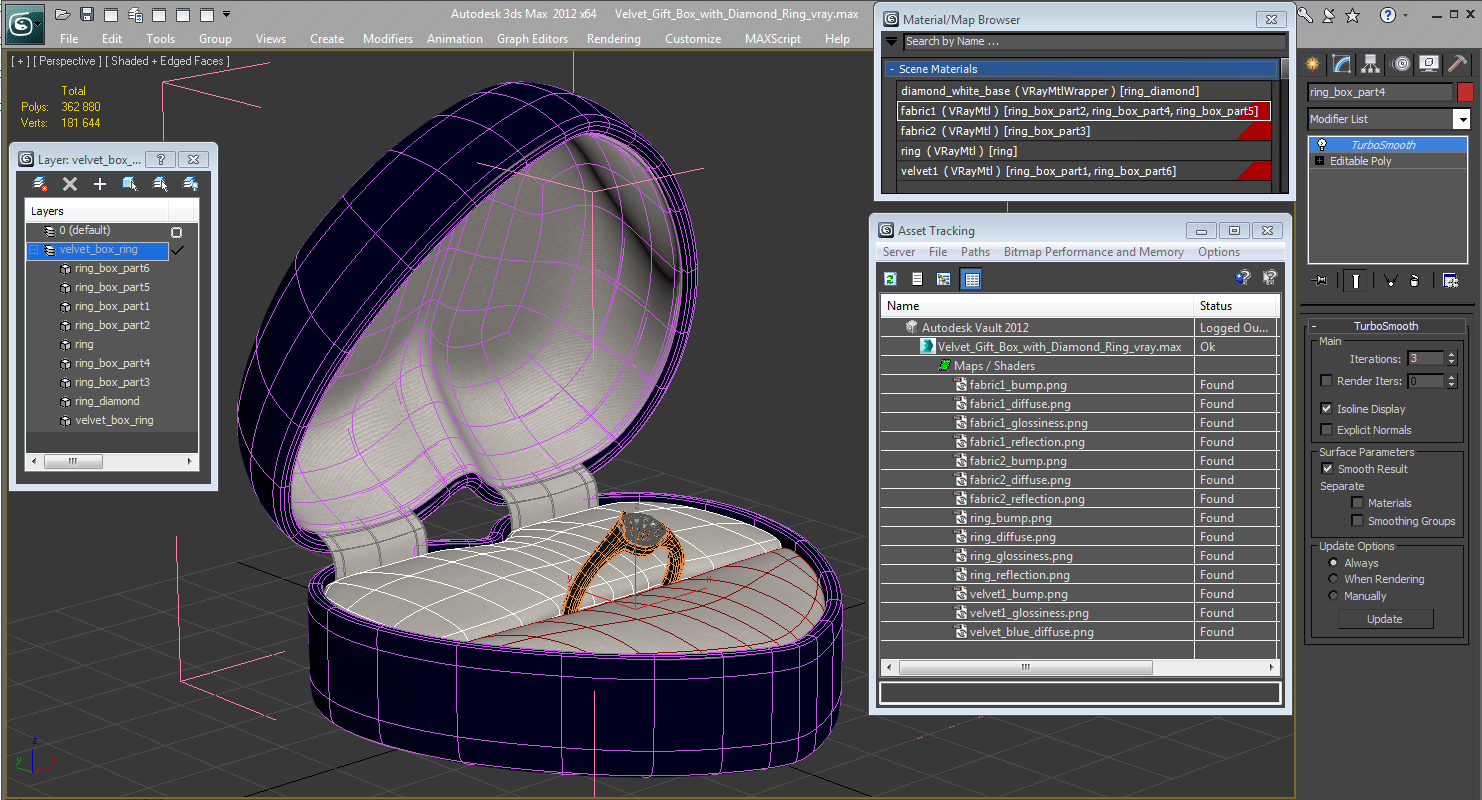Toggle the Smooth Result checkbox

[x=1326, y=469]
